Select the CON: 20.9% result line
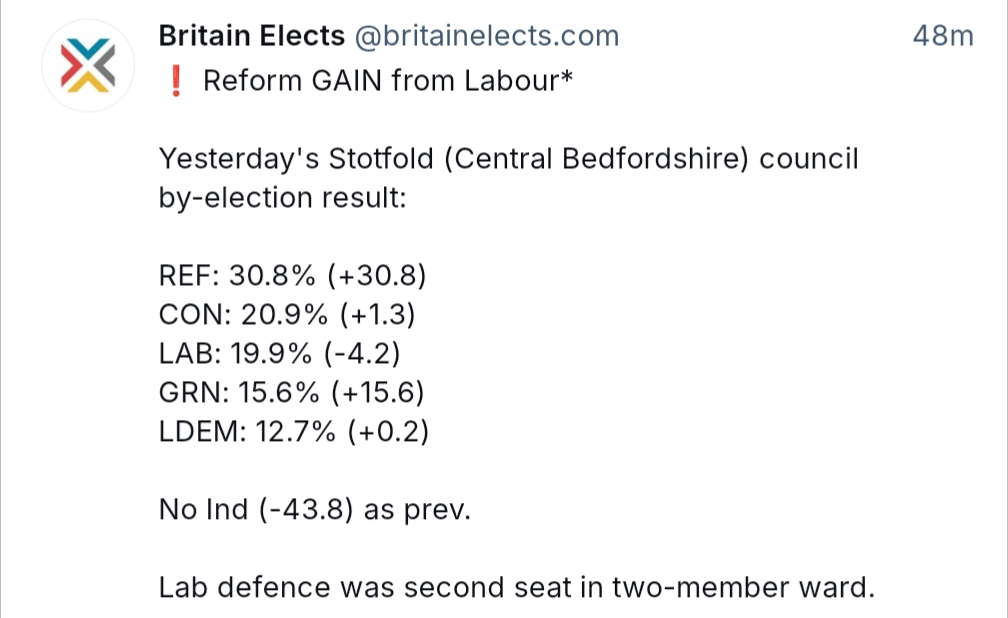Screen dimensions: 1008x618 tap(287, 315)
